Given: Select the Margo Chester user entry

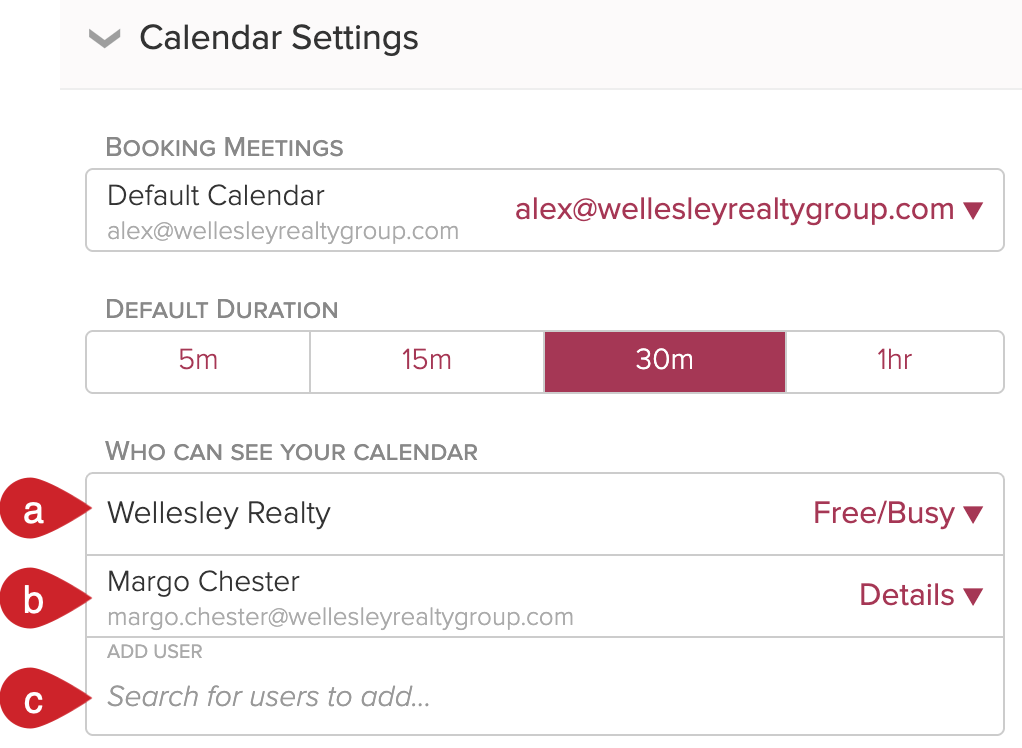Looking at the screenshot, I should pos(545,596).
